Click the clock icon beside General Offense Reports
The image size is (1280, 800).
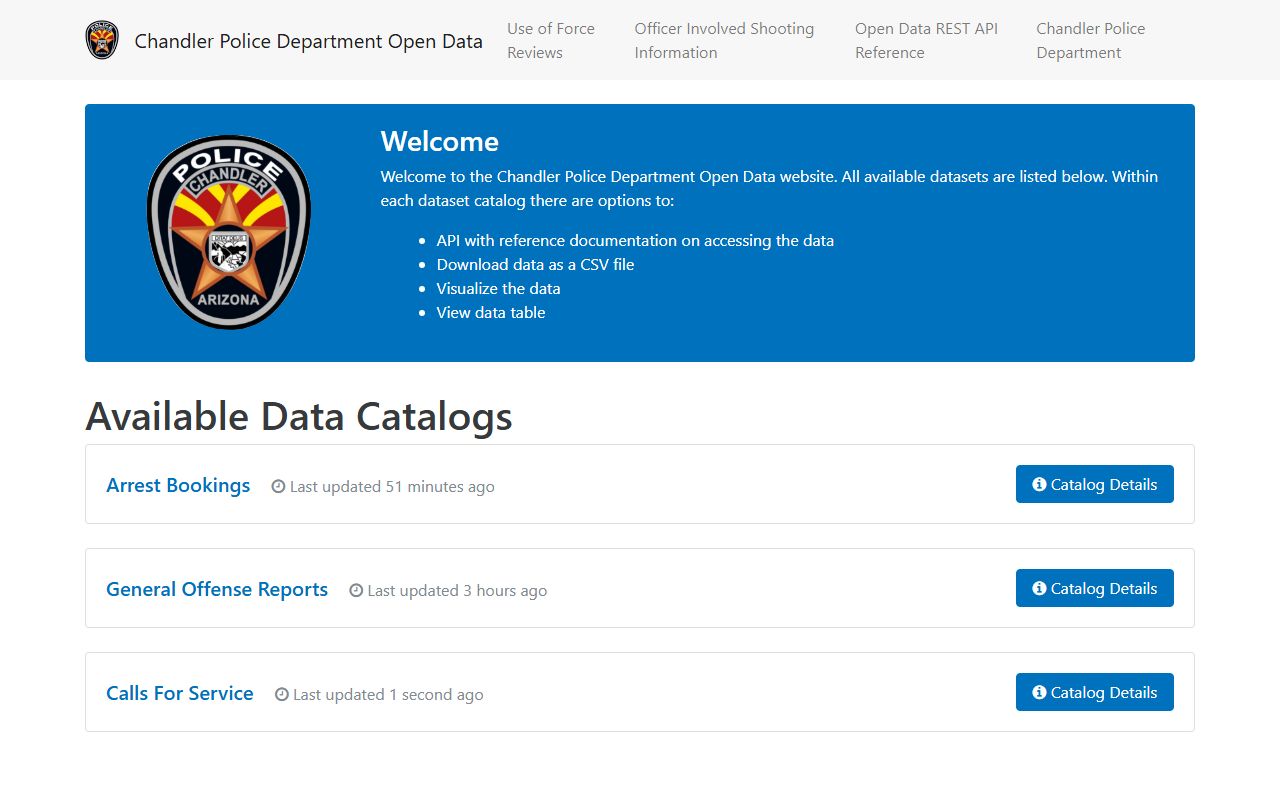356,590
